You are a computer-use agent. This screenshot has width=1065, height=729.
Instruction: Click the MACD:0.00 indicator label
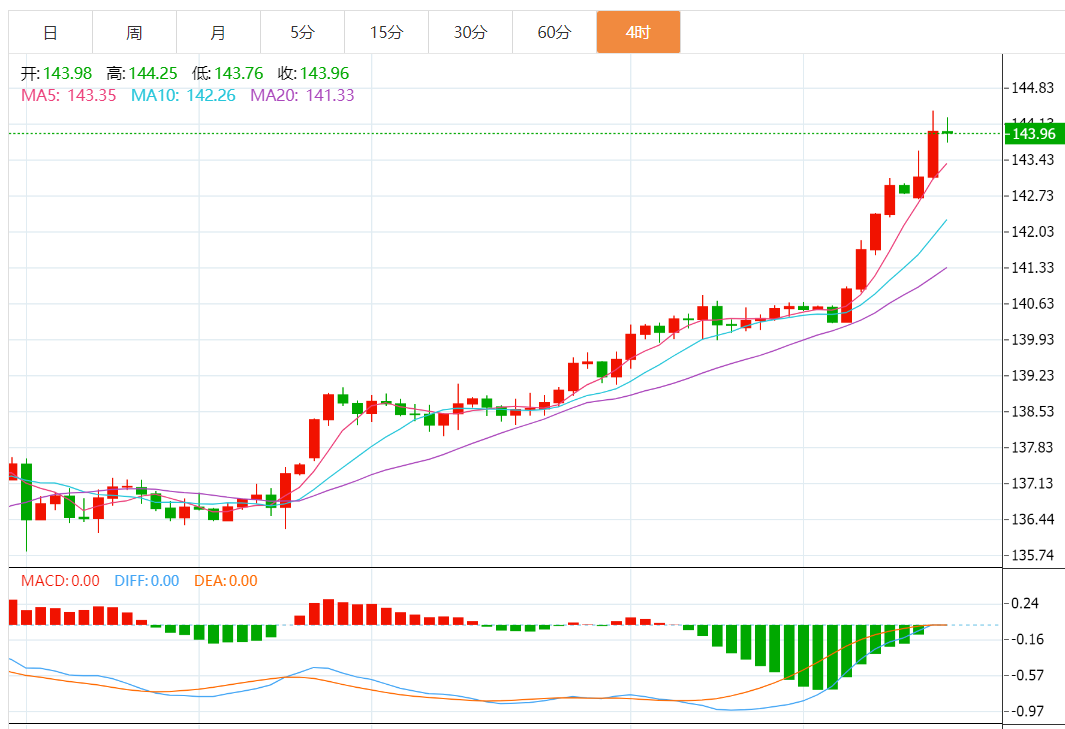(x=60, y=581)
